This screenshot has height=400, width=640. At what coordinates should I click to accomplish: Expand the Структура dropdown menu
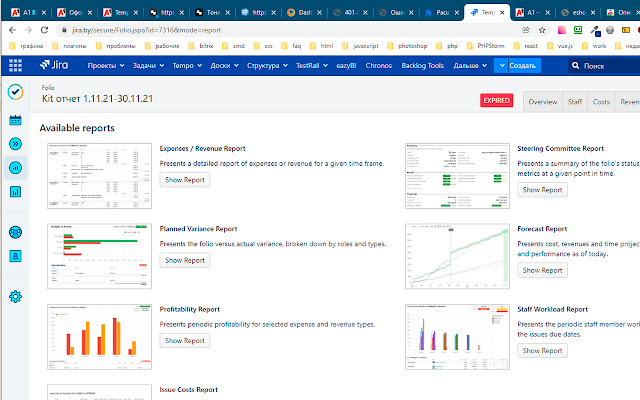pyautogui.click(x=267, y=65)
